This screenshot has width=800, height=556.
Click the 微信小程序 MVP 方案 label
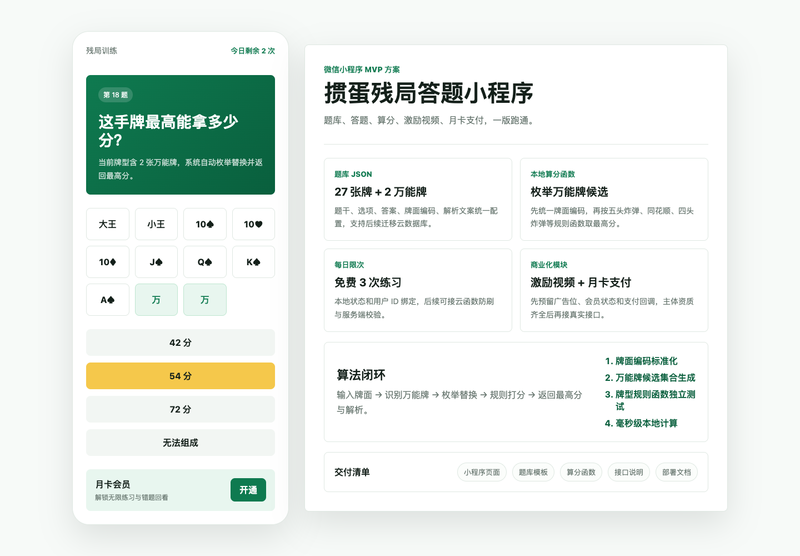point(362,69)
